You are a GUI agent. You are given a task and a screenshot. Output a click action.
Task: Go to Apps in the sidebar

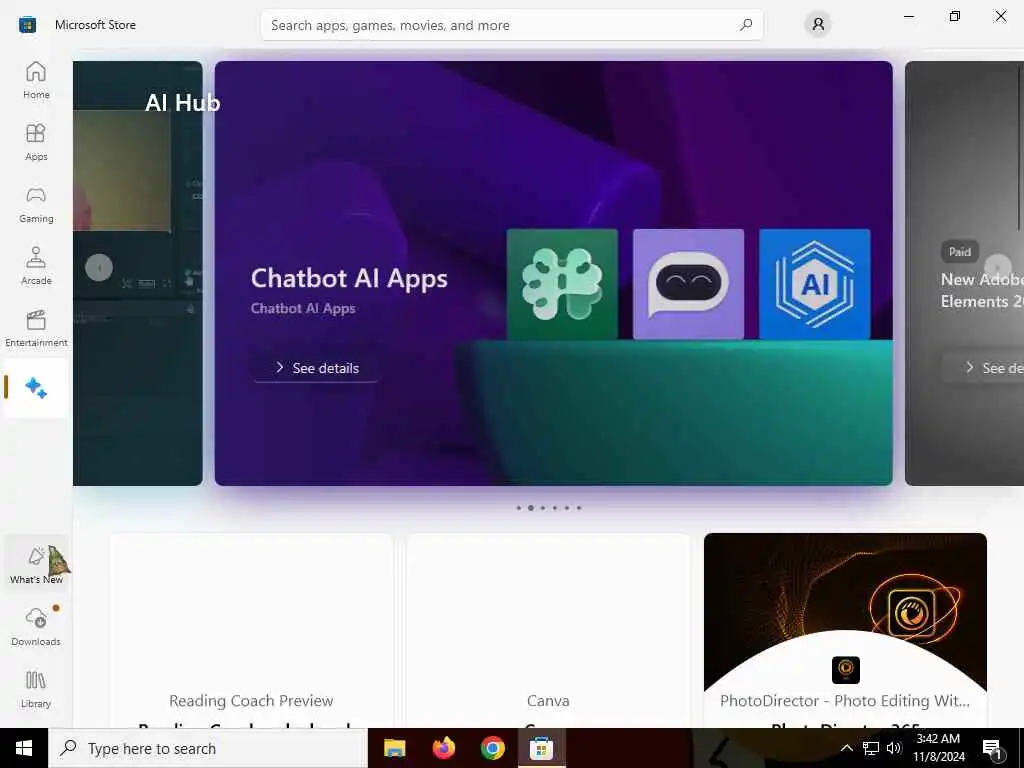(36, 142)
